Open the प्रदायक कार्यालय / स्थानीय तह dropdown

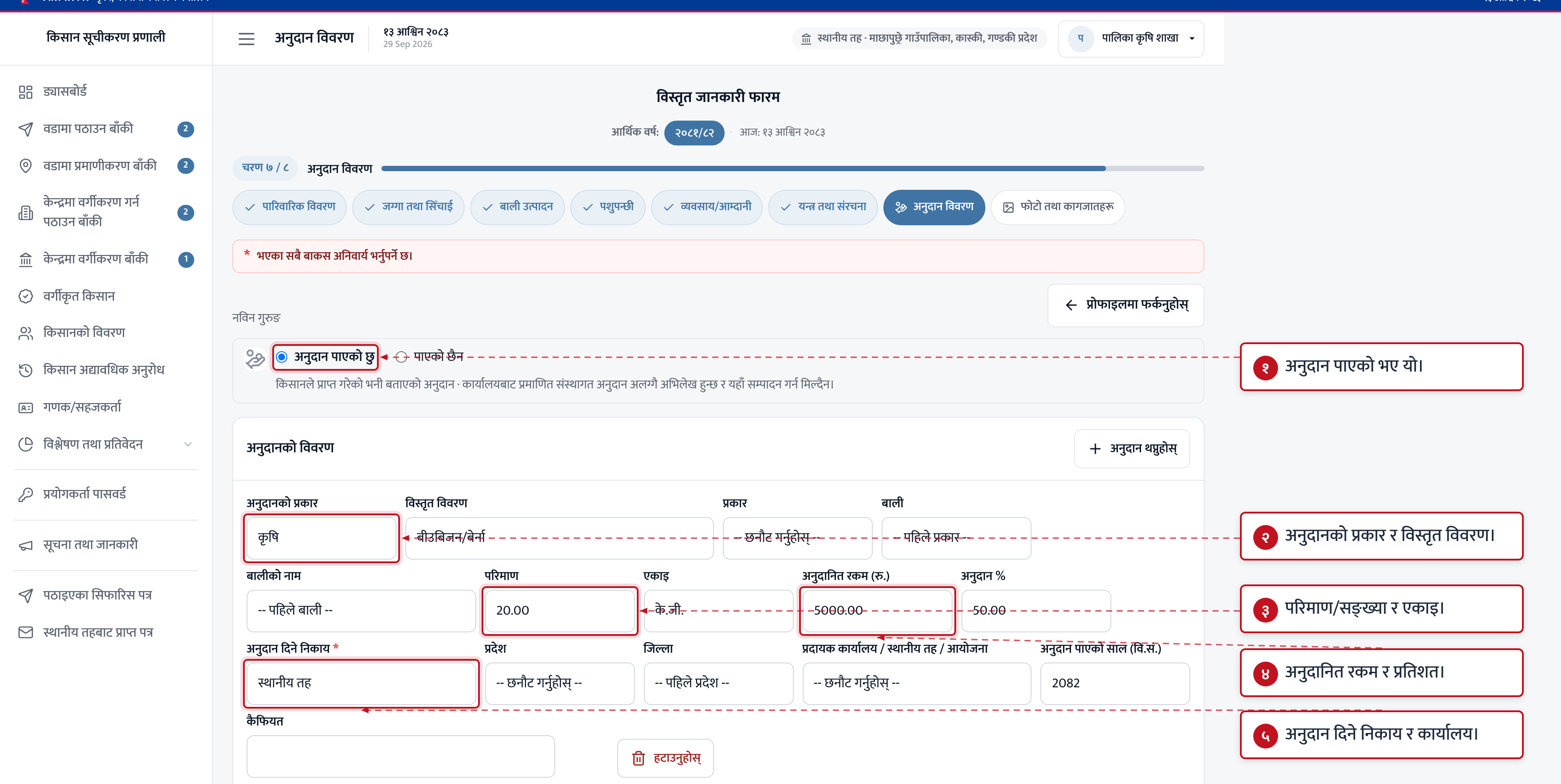pos(916,683)
